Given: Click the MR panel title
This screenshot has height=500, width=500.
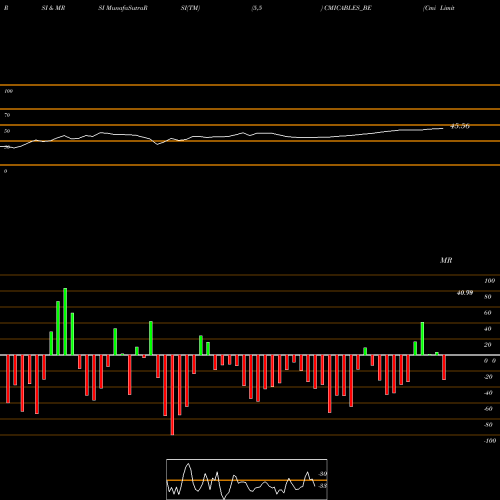Looking at the screenshot, I should point(446,260).
